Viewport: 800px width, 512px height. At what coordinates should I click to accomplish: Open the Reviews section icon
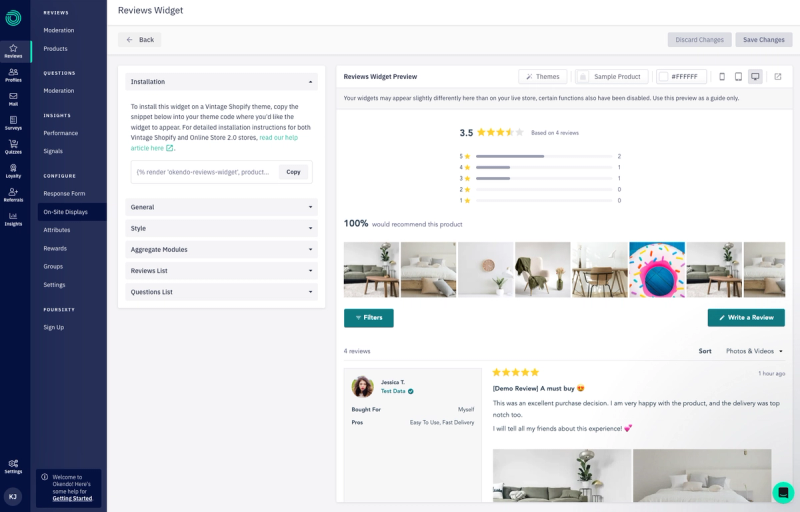pos(13,51)
